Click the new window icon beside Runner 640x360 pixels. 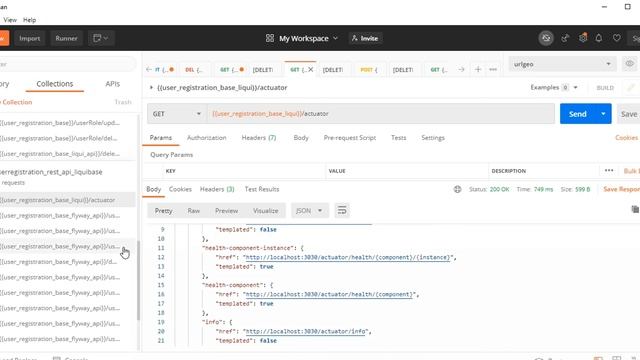pos(101,38)
